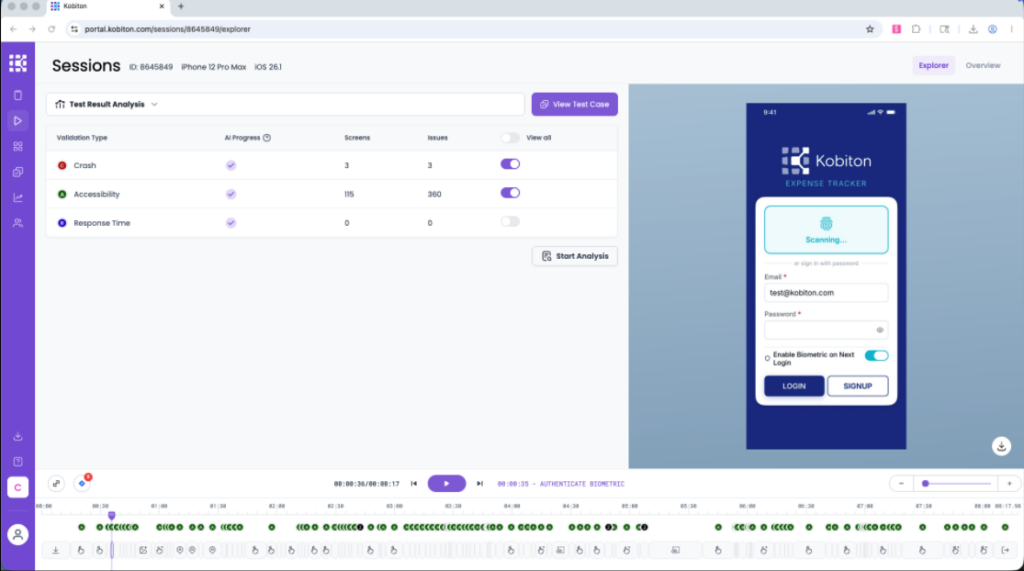The height and width of the screenshot is (571, 1024).
Task: Click the red Crash indicator icon
Action: tap(62, 165)
